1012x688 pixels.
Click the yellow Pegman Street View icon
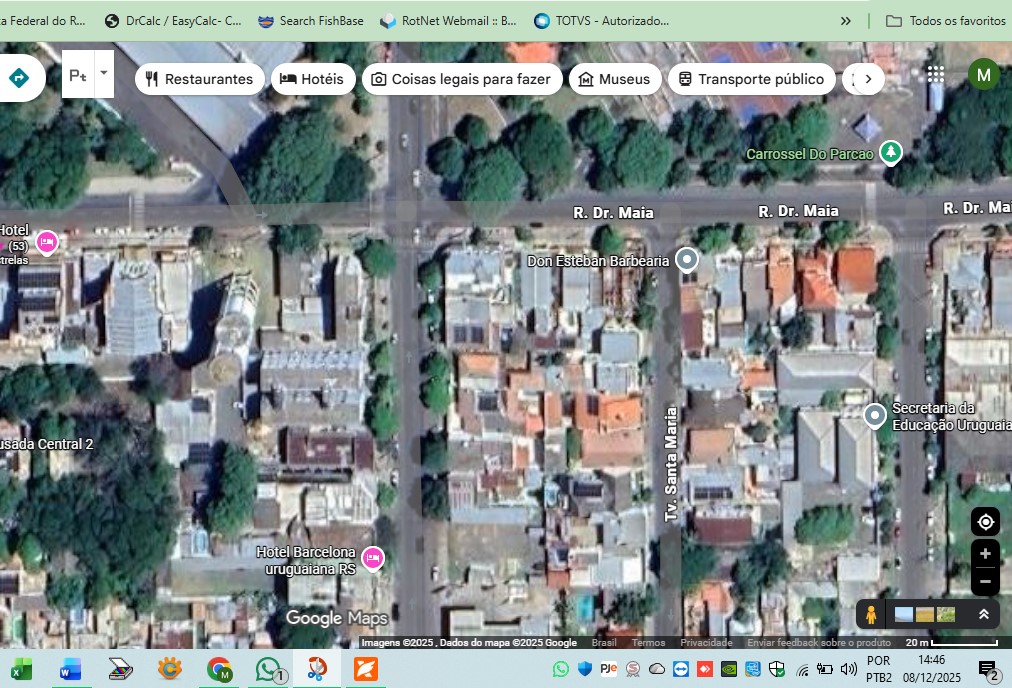click(870, 614)
